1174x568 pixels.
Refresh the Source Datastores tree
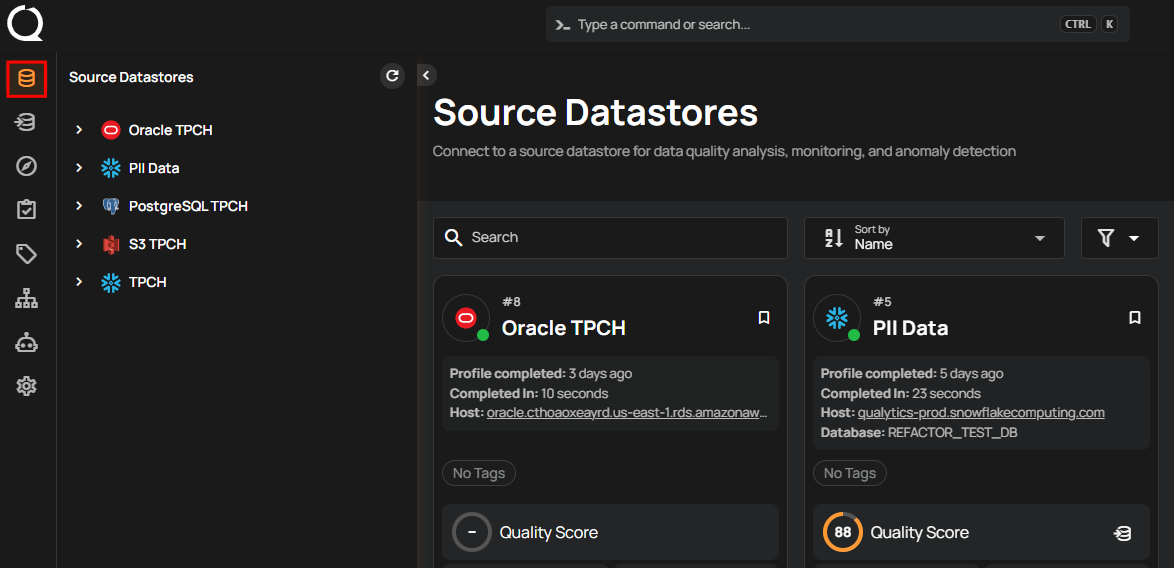pos(392,76)
